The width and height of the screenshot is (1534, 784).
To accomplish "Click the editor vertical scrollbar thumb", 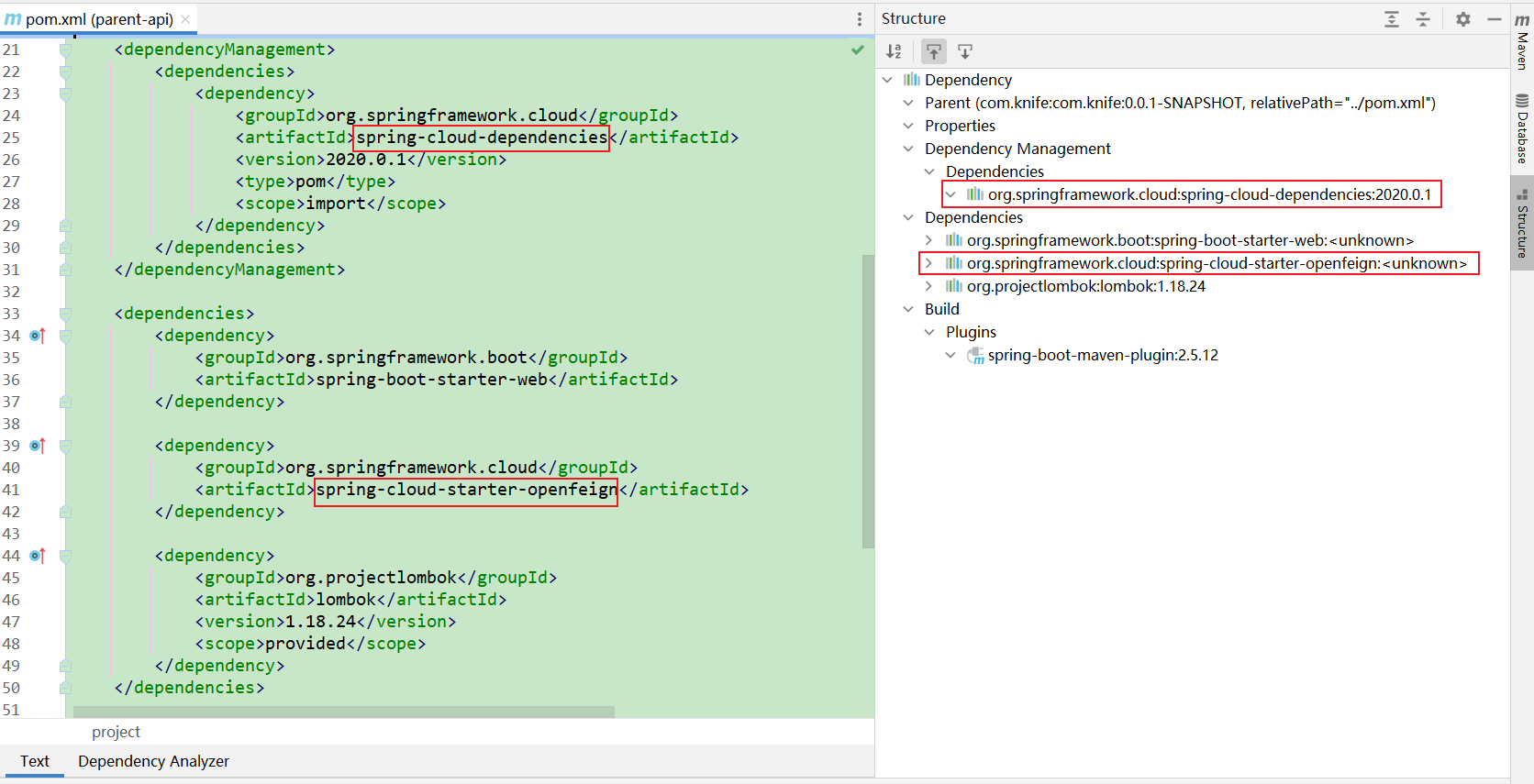I will (868, 402).
